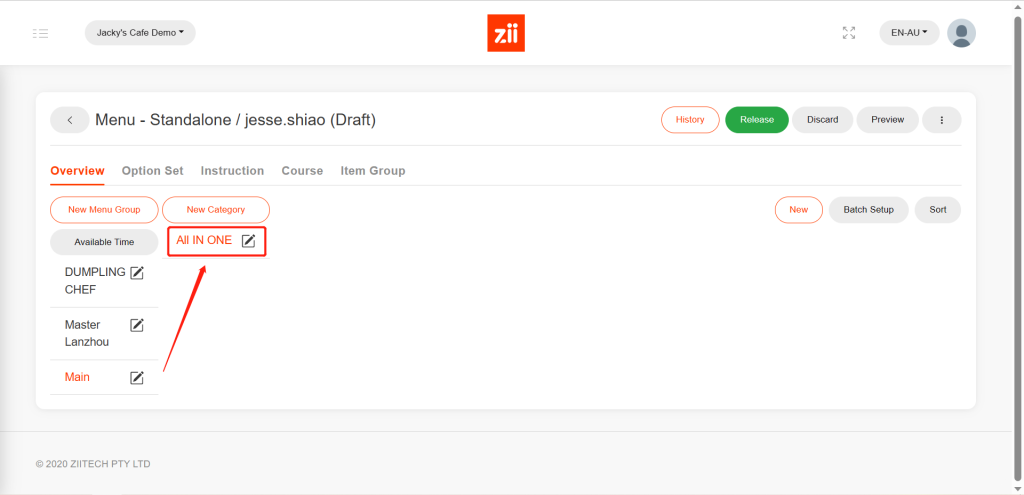Toggle fullscreen mode icon
This screenshot has width=1024, height=495.
[x=849, y=33]
